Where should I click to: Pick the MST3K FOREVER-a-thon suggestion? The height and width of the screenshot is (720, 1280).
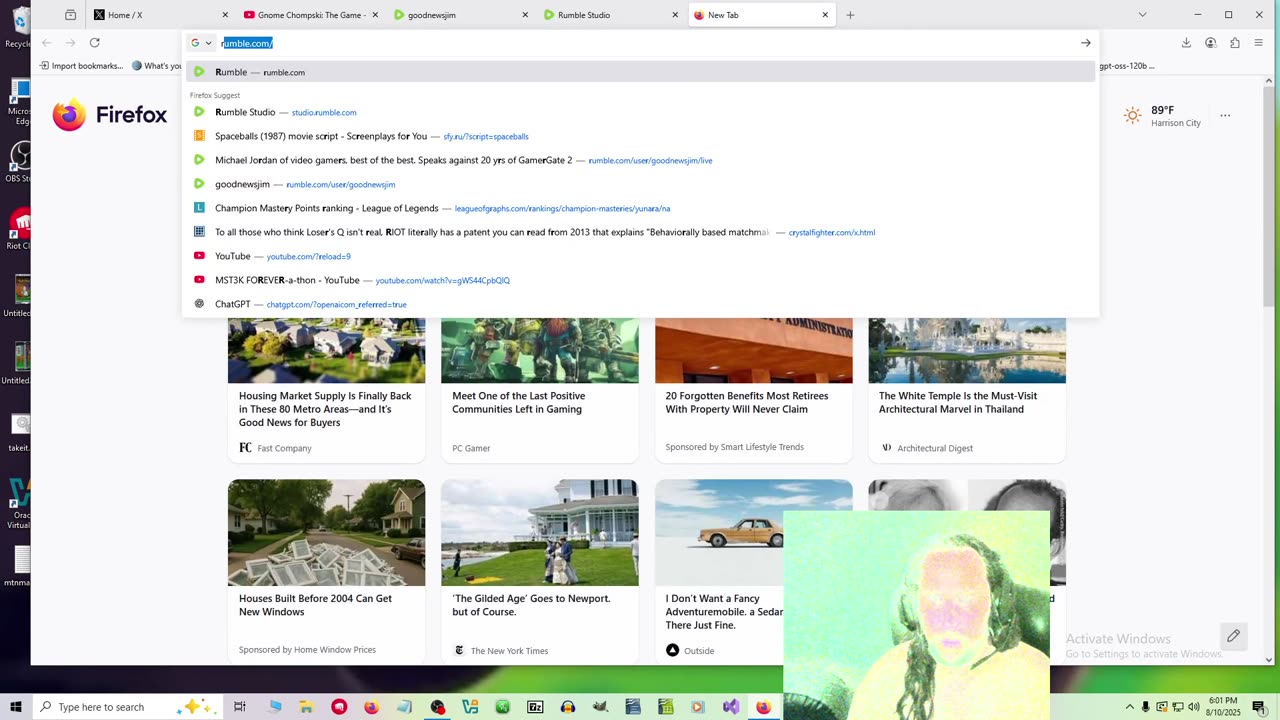pos(640,280)
